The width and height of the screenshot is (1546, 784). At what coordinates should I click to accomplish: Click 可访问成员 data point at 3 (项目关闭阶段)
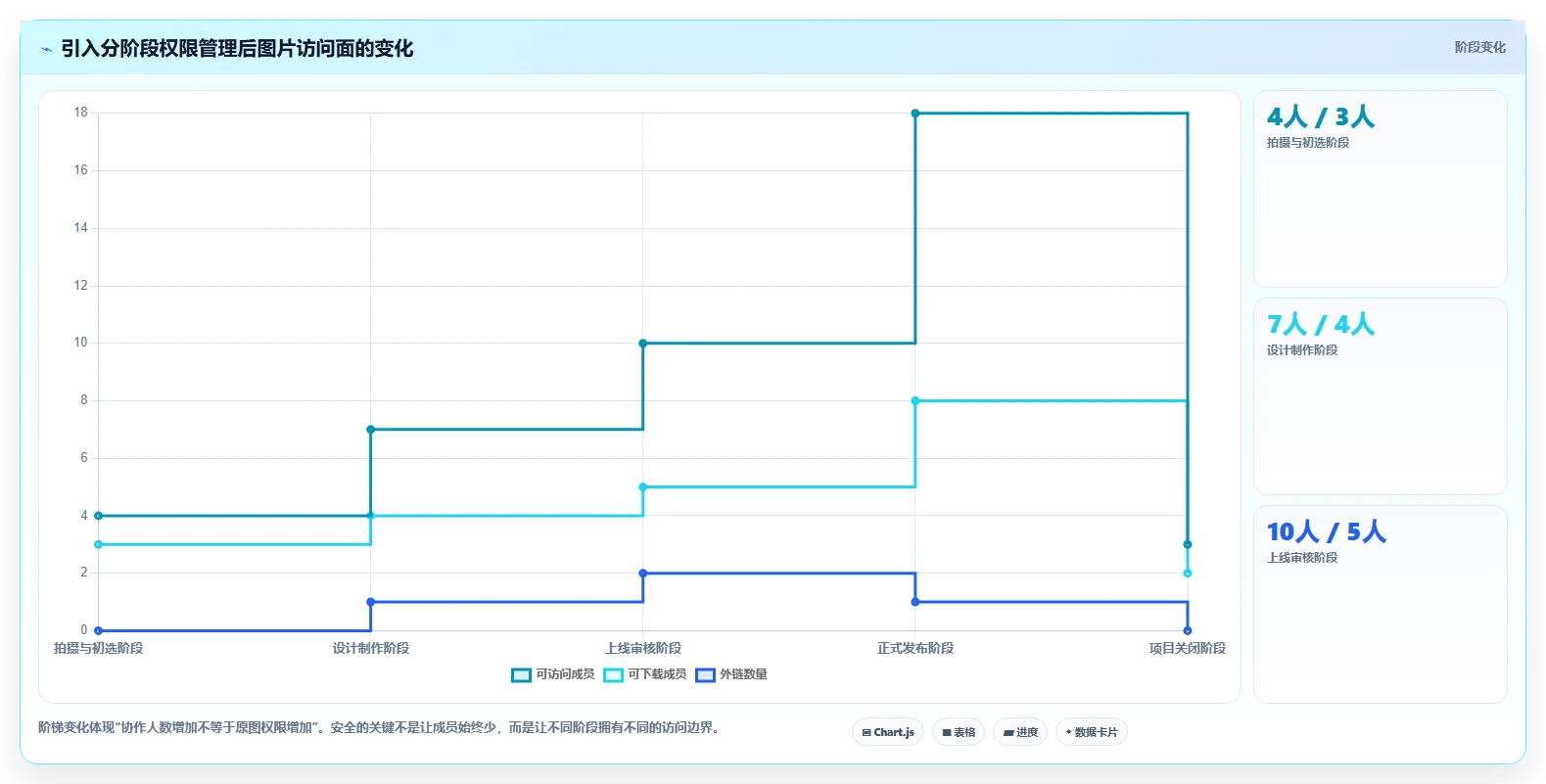(1188, 544)
